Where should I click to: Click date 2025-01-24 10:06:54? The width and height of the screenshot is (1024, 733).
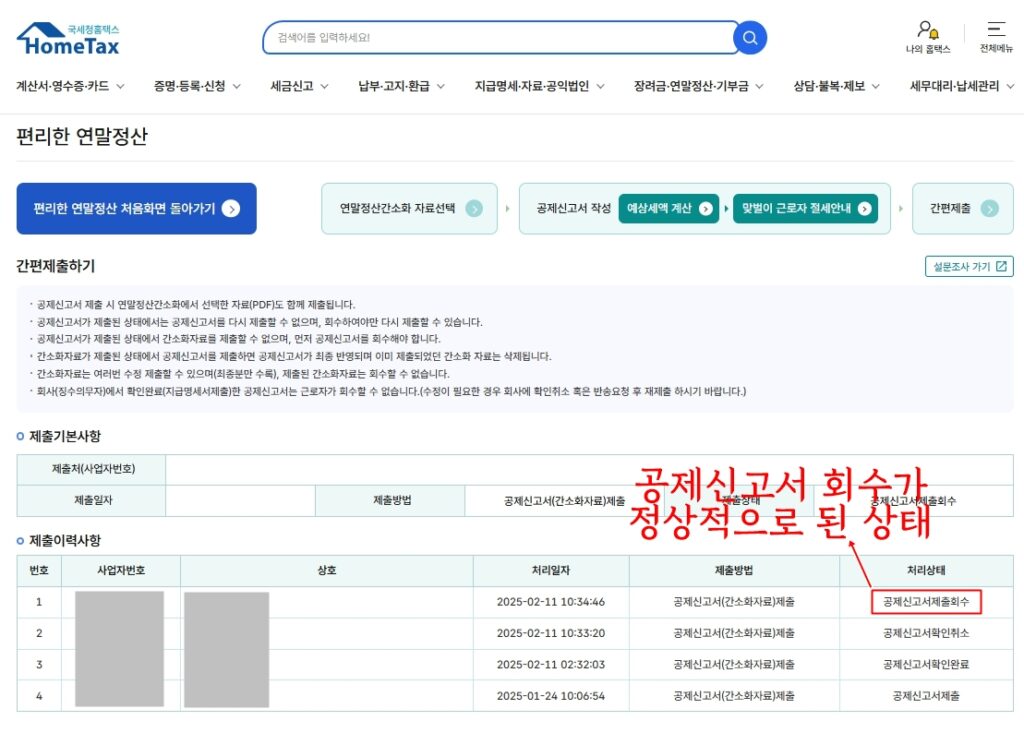(551, 696)
